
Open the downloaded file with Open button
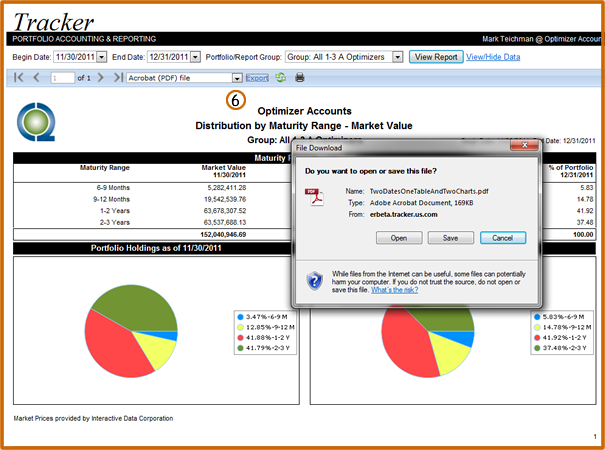pos(399,238)
